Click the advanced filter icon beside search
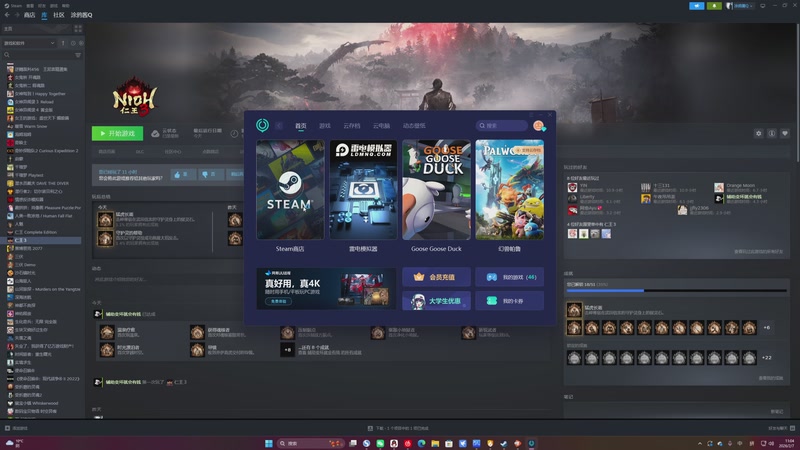This screenshot has height=450, width=800. click(78, 55)
